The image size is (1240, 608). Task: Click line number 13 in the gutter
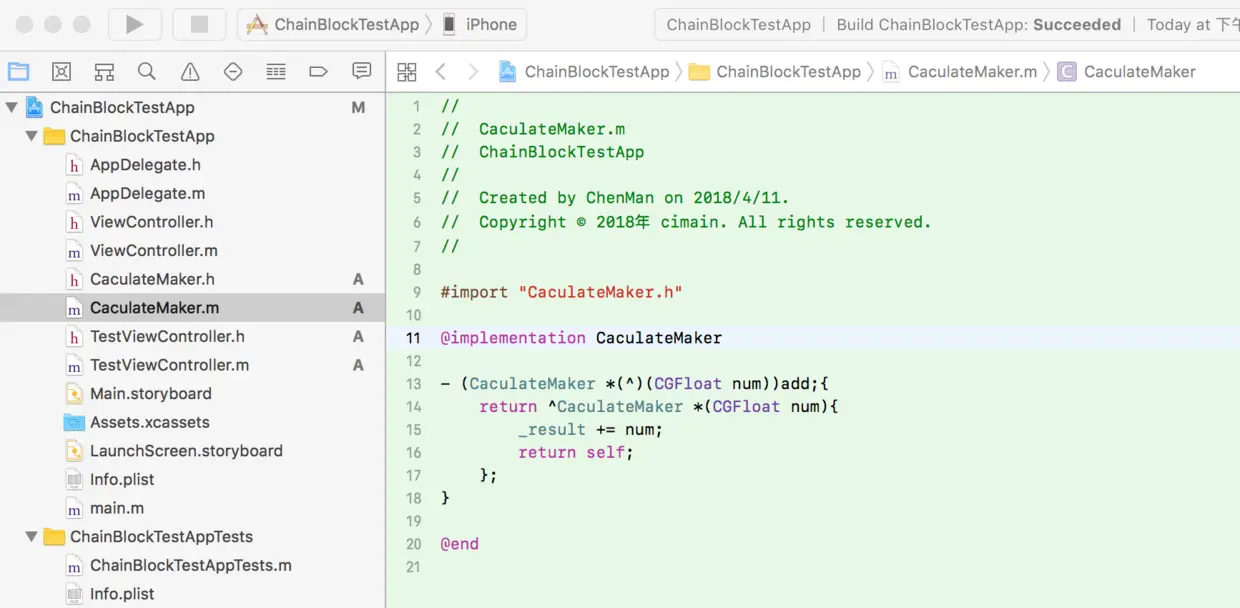pos(413,384)
